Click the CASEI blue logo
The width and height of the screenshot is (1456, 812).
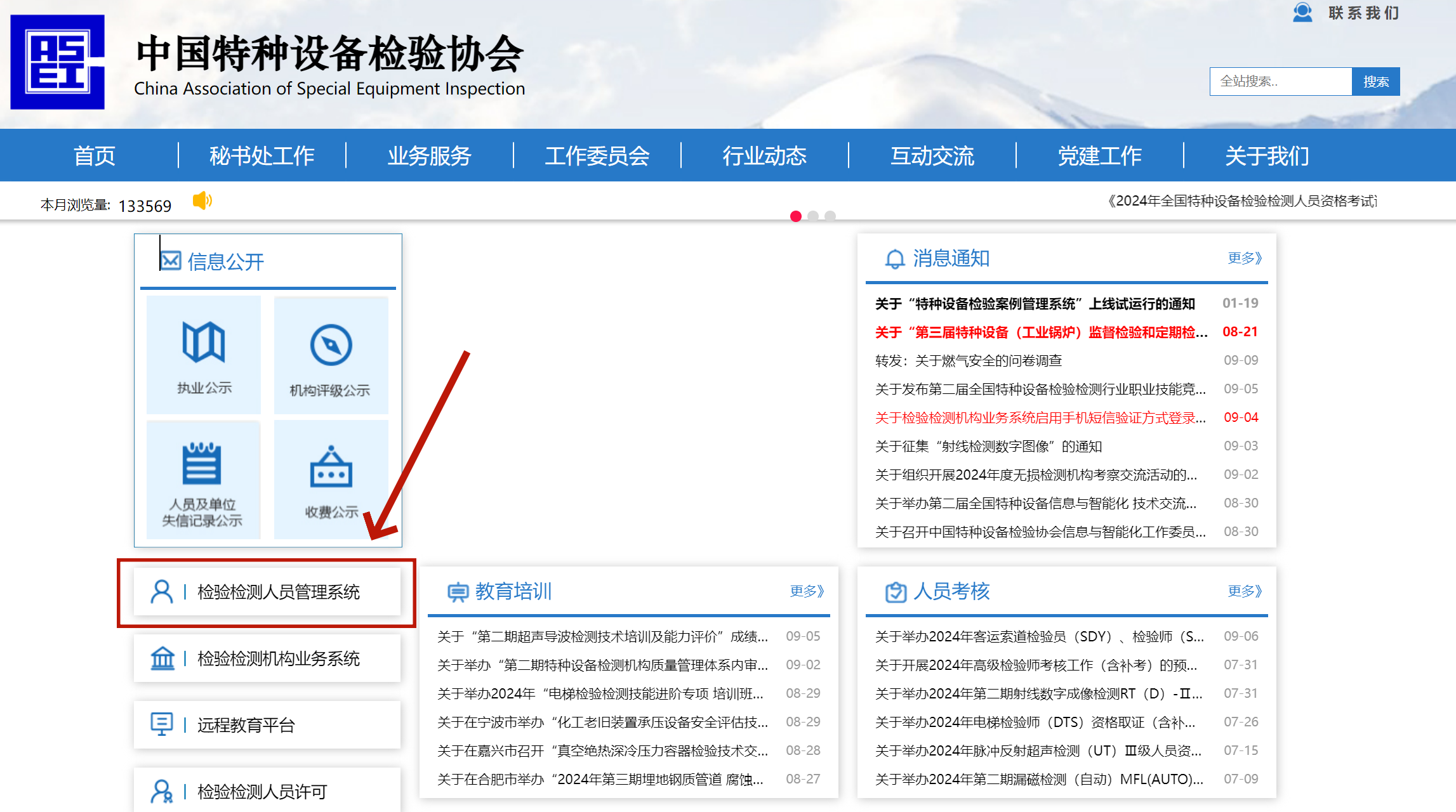pos(57,62)
